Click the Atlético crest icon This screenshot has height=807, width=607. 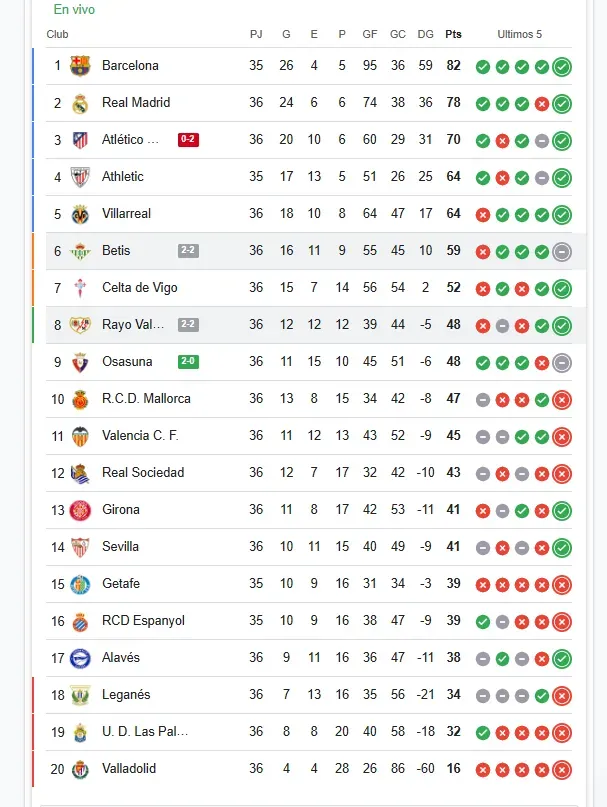tap(80, 140)
